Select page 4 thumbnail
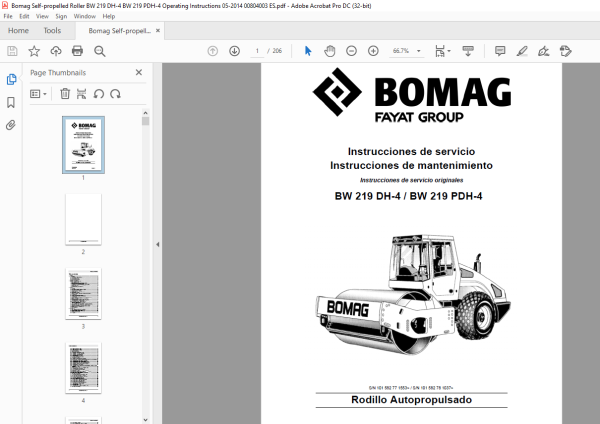The width and height of the screenshot is (600, 424). (83, 368)
